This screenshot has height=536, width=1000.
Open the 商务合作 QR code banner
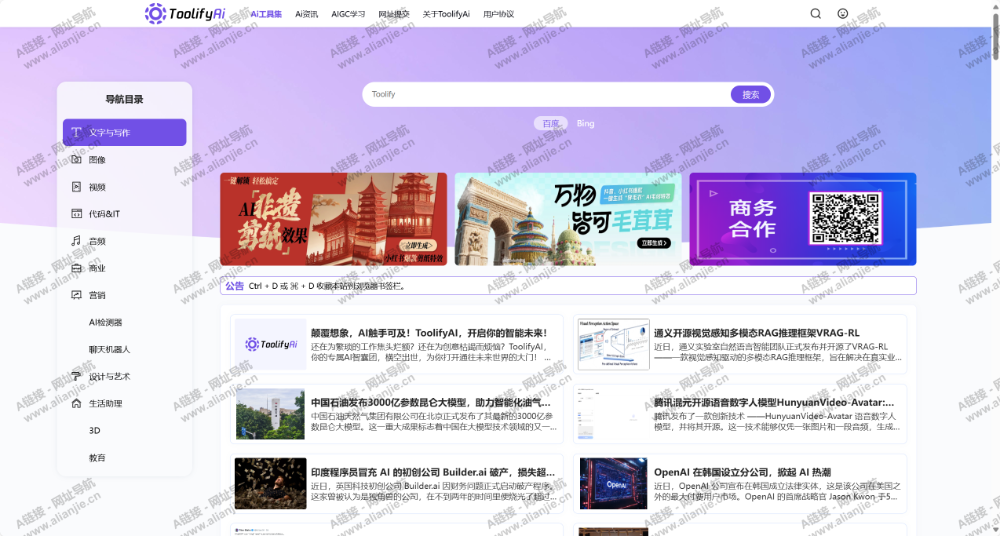pyautogui.click(x=803, y=219)
